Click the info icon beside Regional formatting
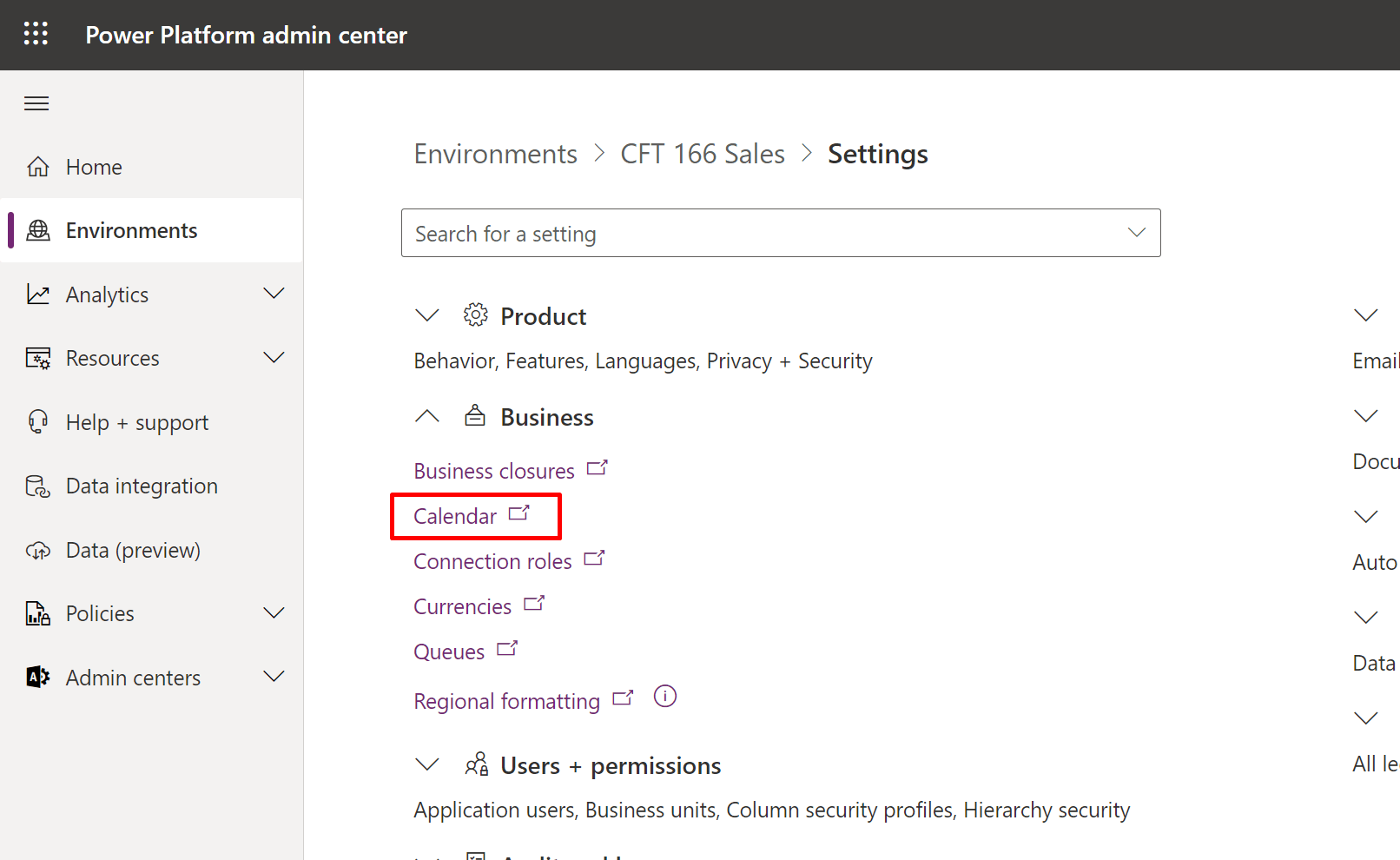This screenshot has height=860, width=1400. tap(665, 697)
